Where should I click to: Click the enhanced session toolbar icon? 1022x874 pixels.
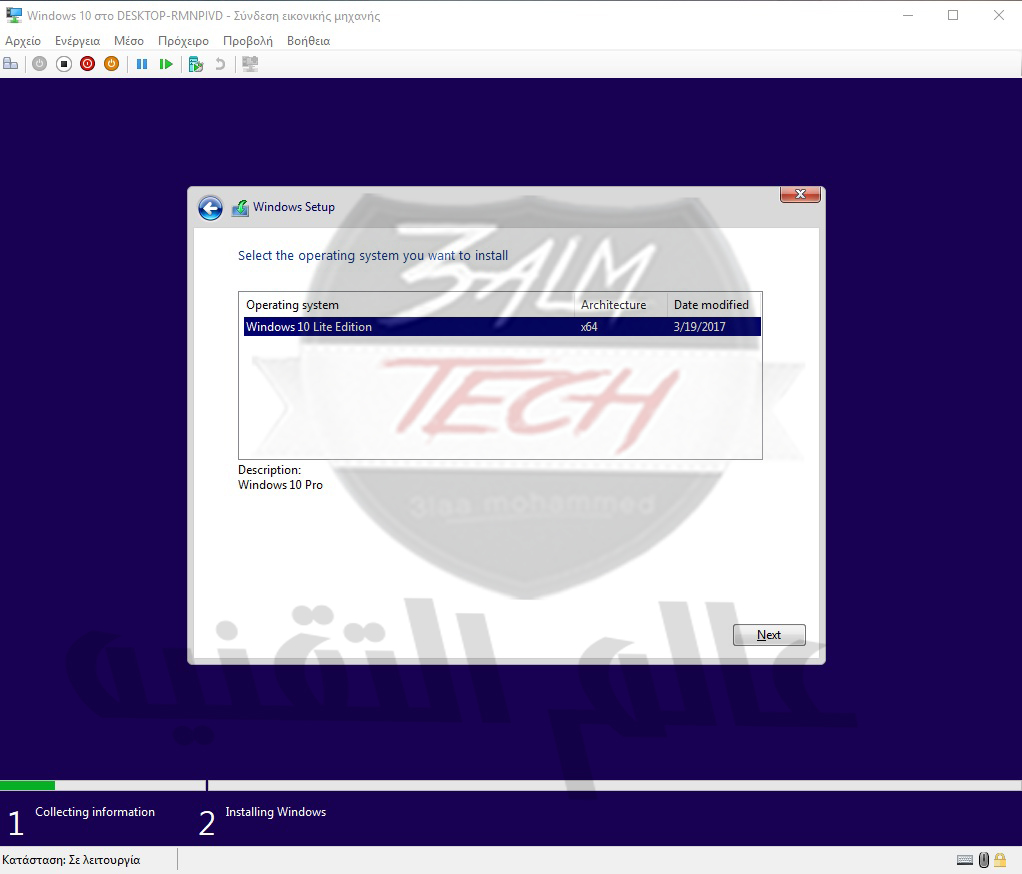(250, 64)
